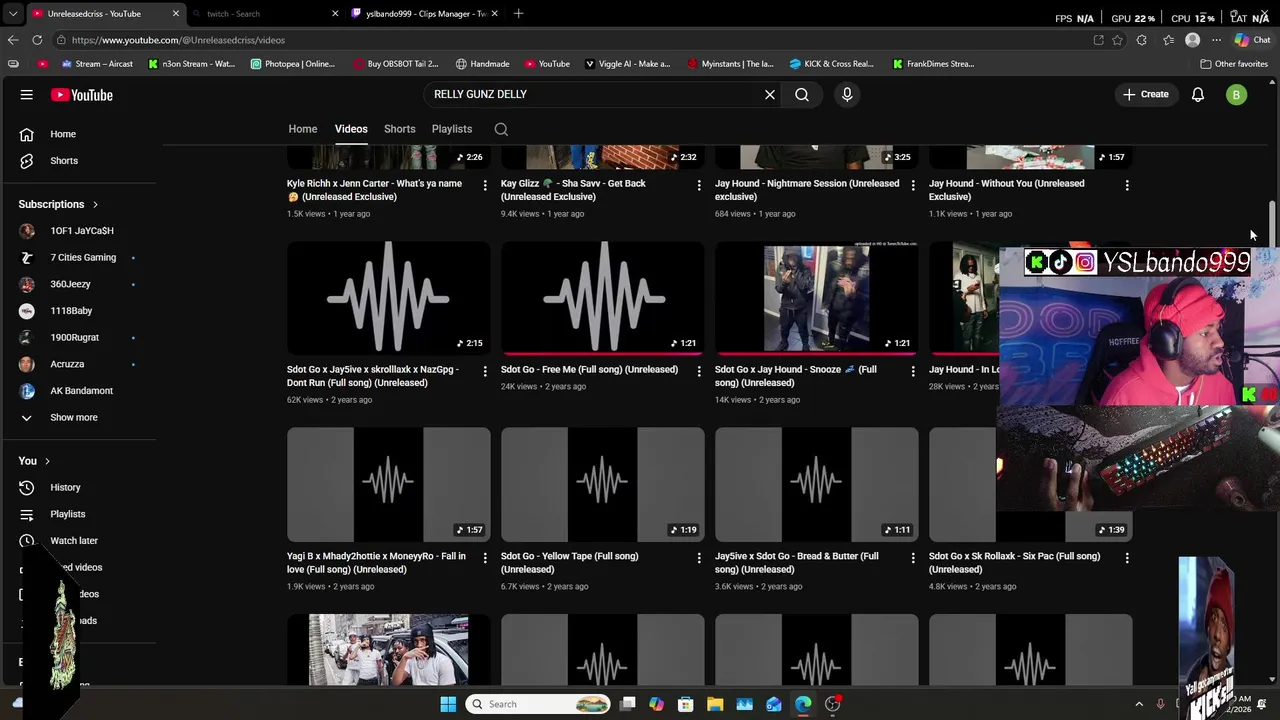Open options for Bread & Butter video
1280x720 pixels.
click(913, 558)
